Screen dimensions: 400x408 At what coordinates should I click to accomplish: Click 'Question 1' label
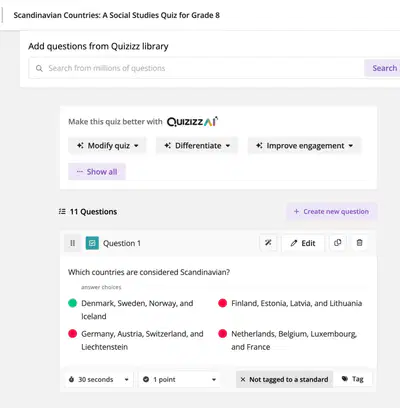coord(122,243)
